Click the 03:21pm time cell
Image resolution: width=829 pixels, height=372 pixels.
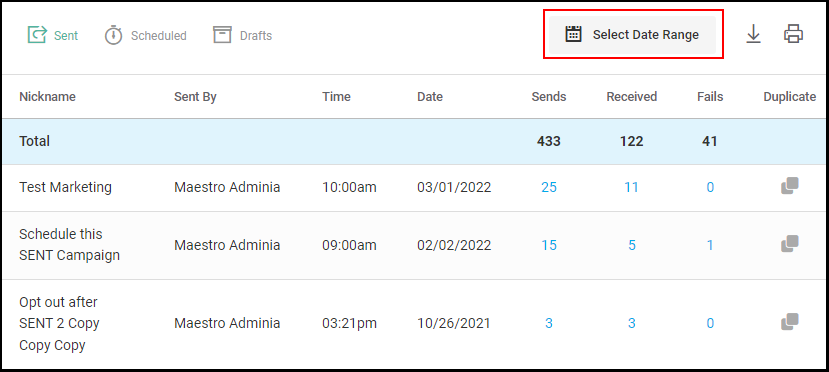(x=349, y=323)
